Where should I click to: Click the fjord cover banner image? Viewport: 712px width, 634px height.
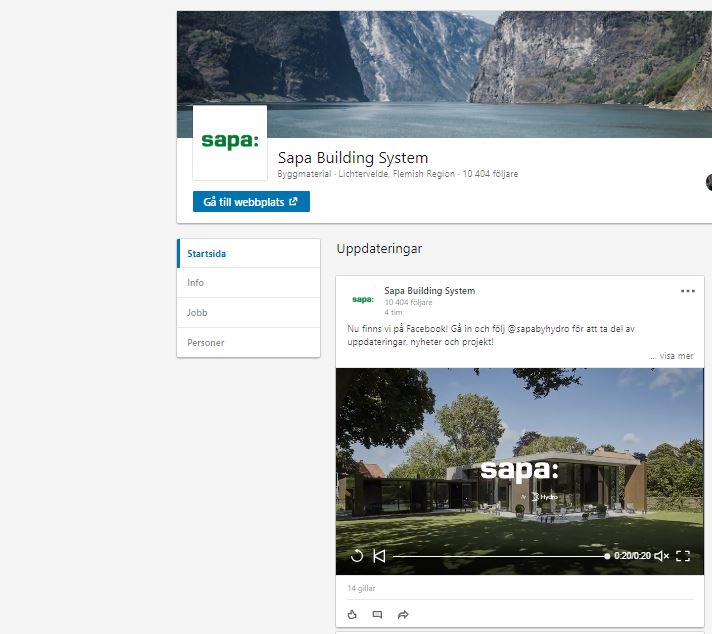pyautogui.click(x=444, y=74)
